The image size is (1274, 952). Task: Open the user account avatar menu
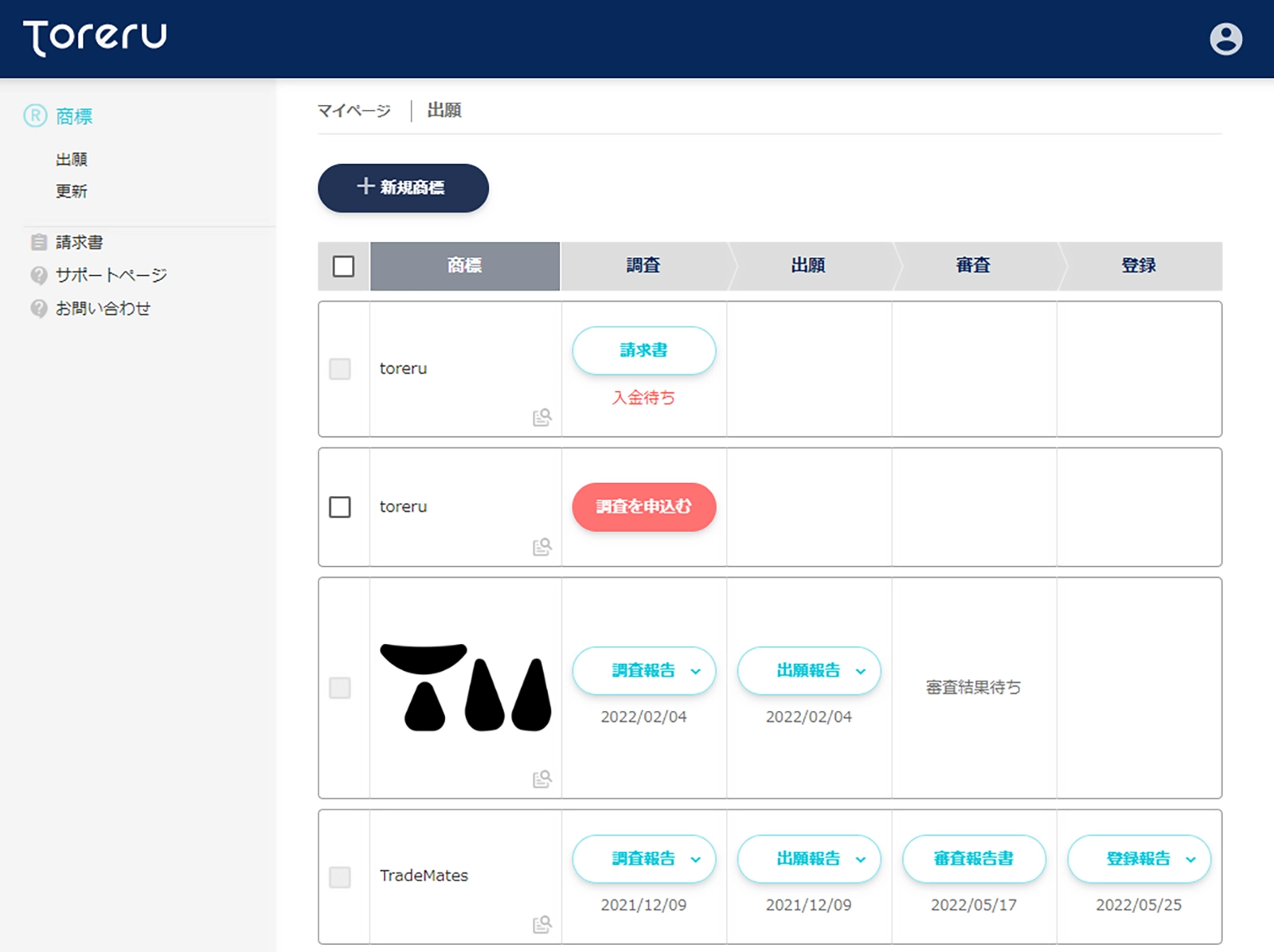[x=1225, y=38]
